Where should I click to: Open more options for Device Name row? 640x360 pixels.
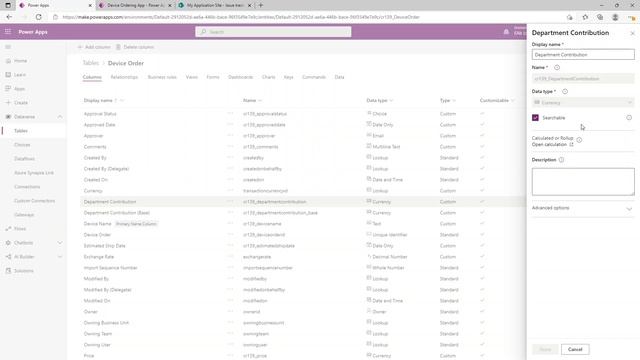click(x=230, y=224)
